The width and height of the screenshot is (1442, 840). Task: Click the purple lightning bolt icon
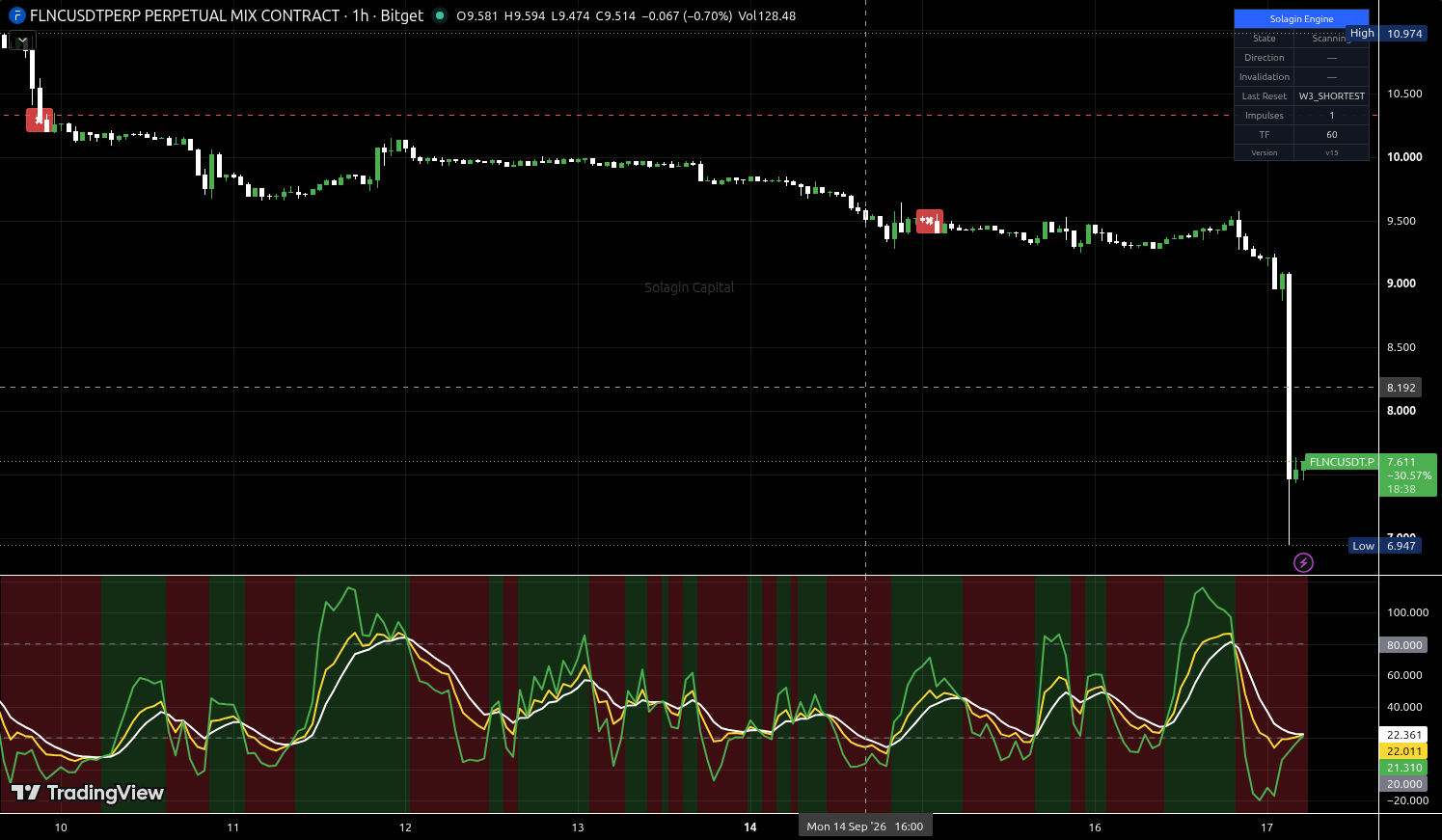tap(1303, 562)
